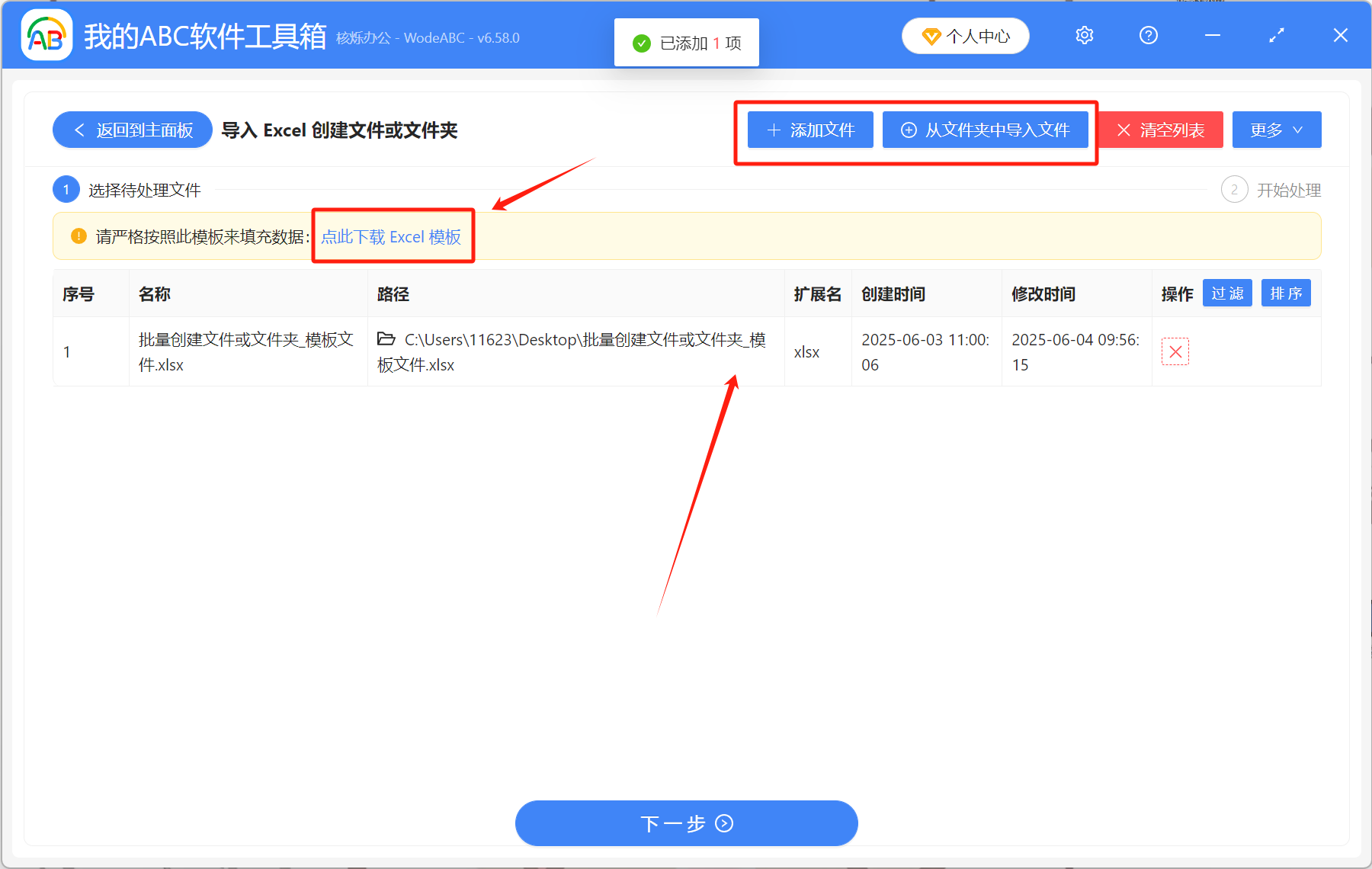Expand the 更多 dropdown menu
Image resolution: width=1372 pixels, height=869 pixels.
(x=1276, y=130)
